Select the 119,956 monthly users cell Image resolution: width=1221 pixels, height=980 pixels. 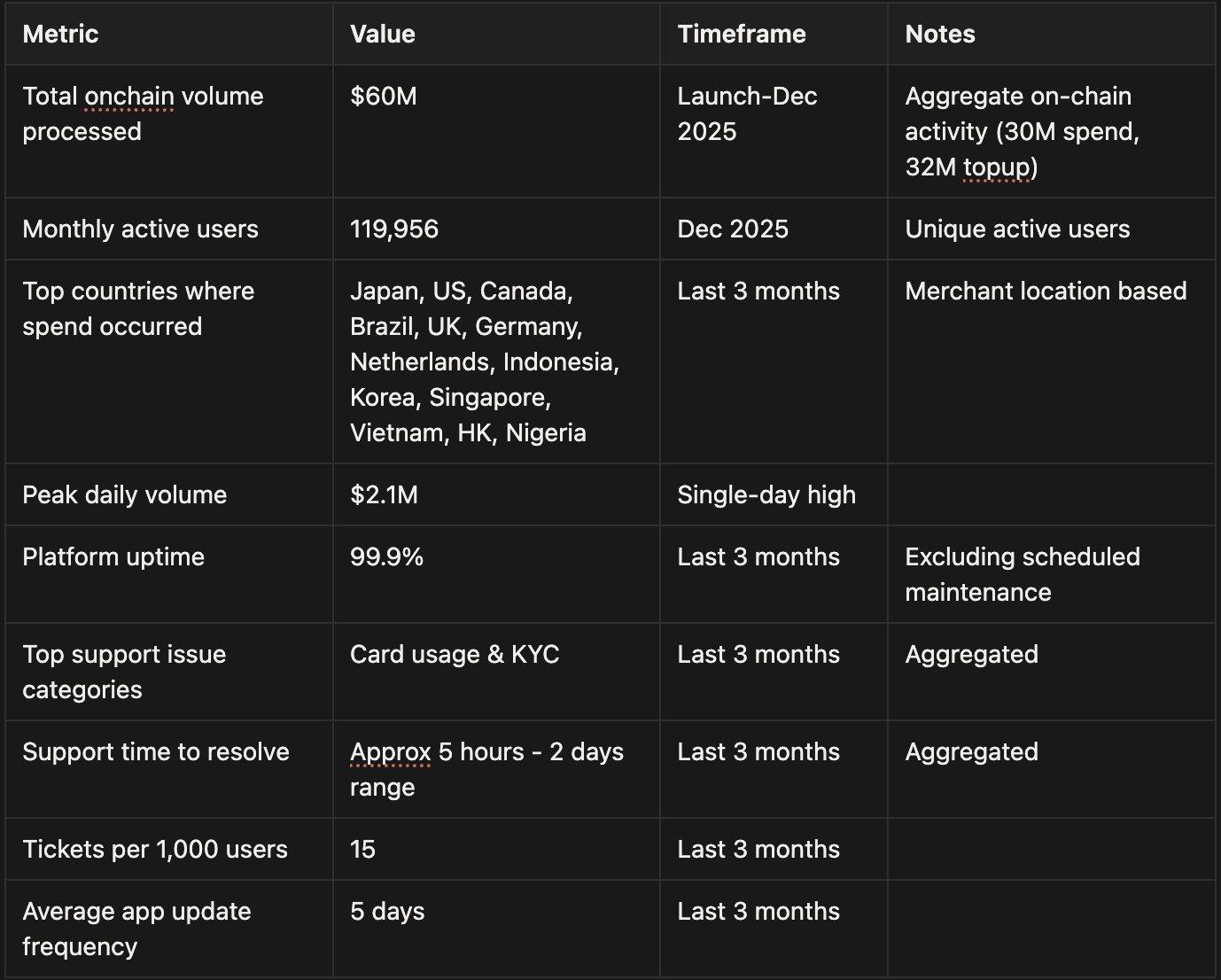point(394,229)
